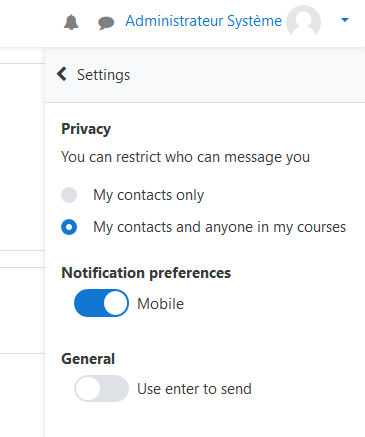This screenshot has width=365, height=437.
Task: Go back using the Settings chevron arrow
Action: pyautogui.click(x=62, y=74)
